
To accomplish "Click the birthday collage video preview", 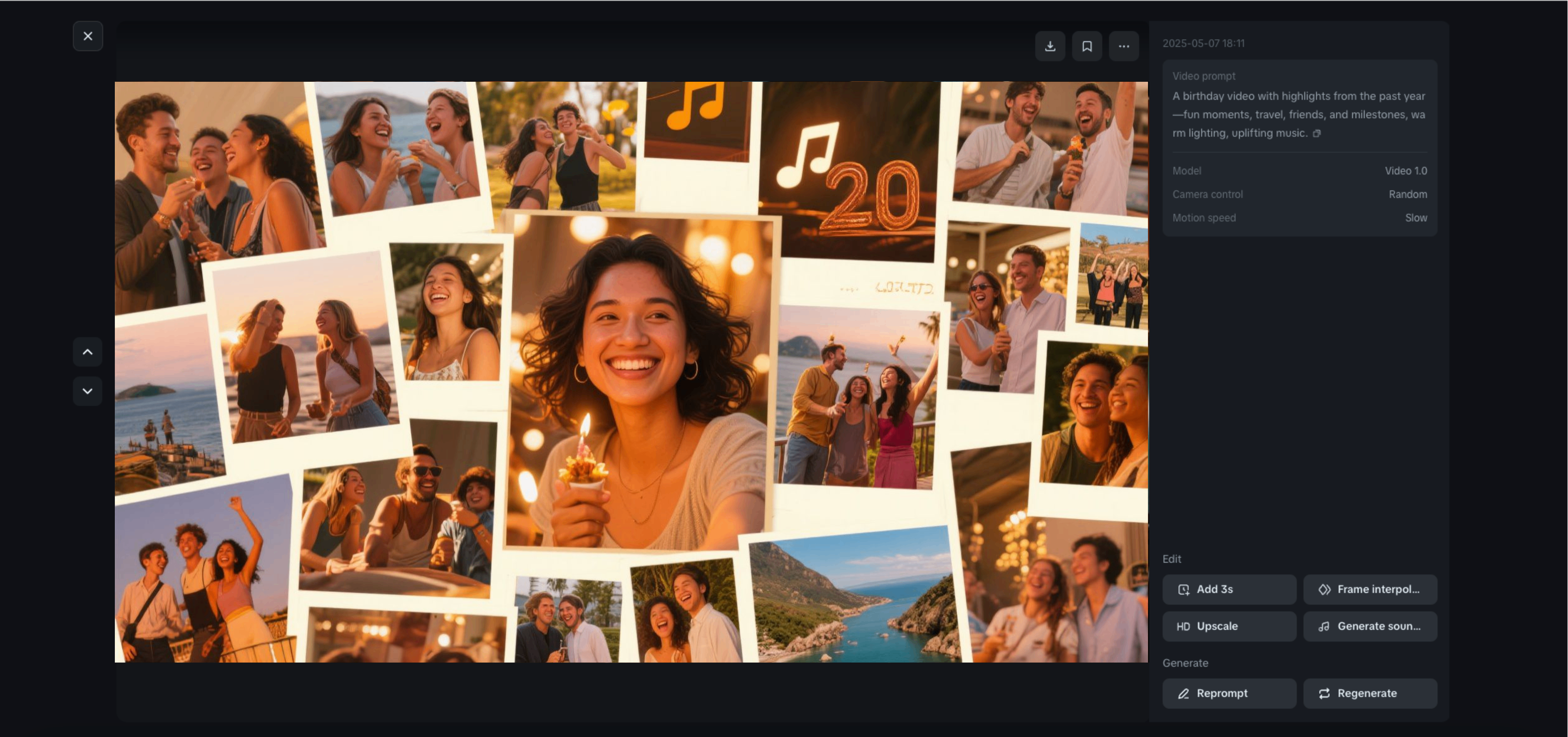I will click(x=630, y=372).
